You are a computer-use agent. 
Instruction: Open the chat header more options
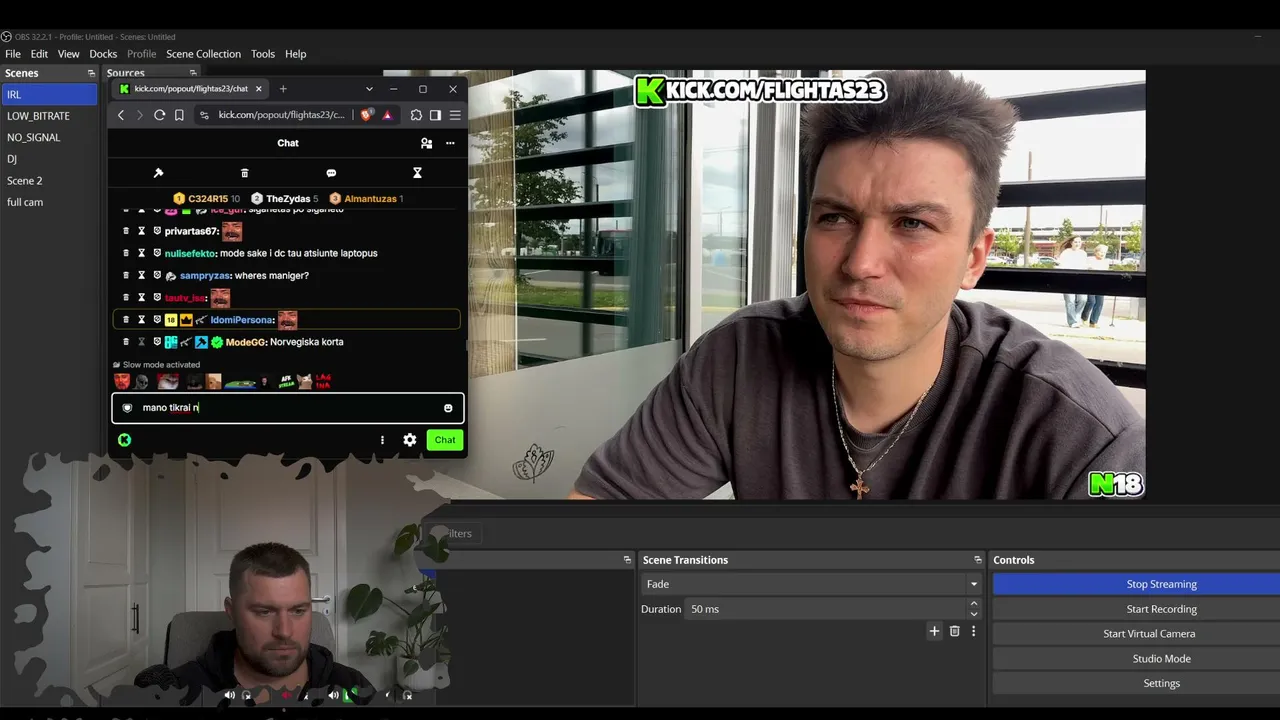450,143
